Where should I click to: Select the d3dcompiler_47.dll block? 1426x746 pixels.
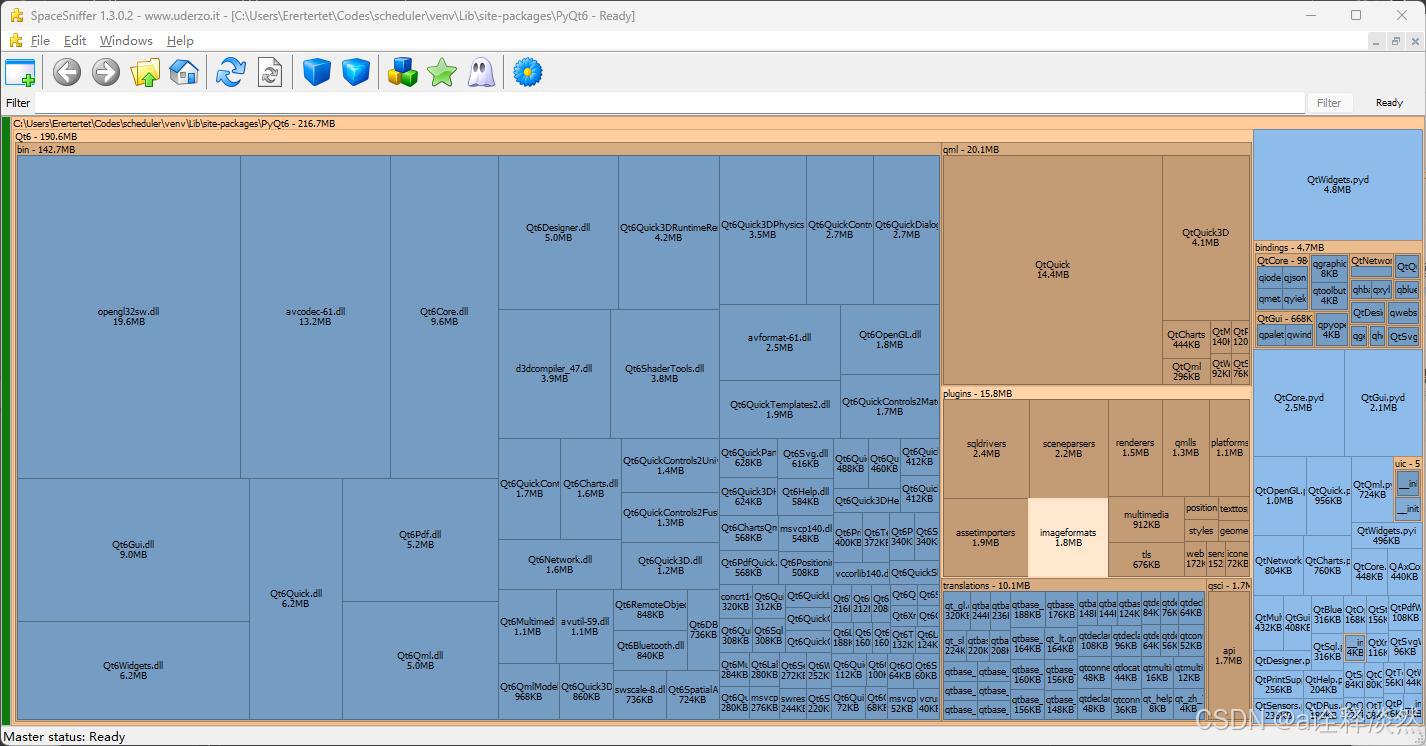(554, 373)
